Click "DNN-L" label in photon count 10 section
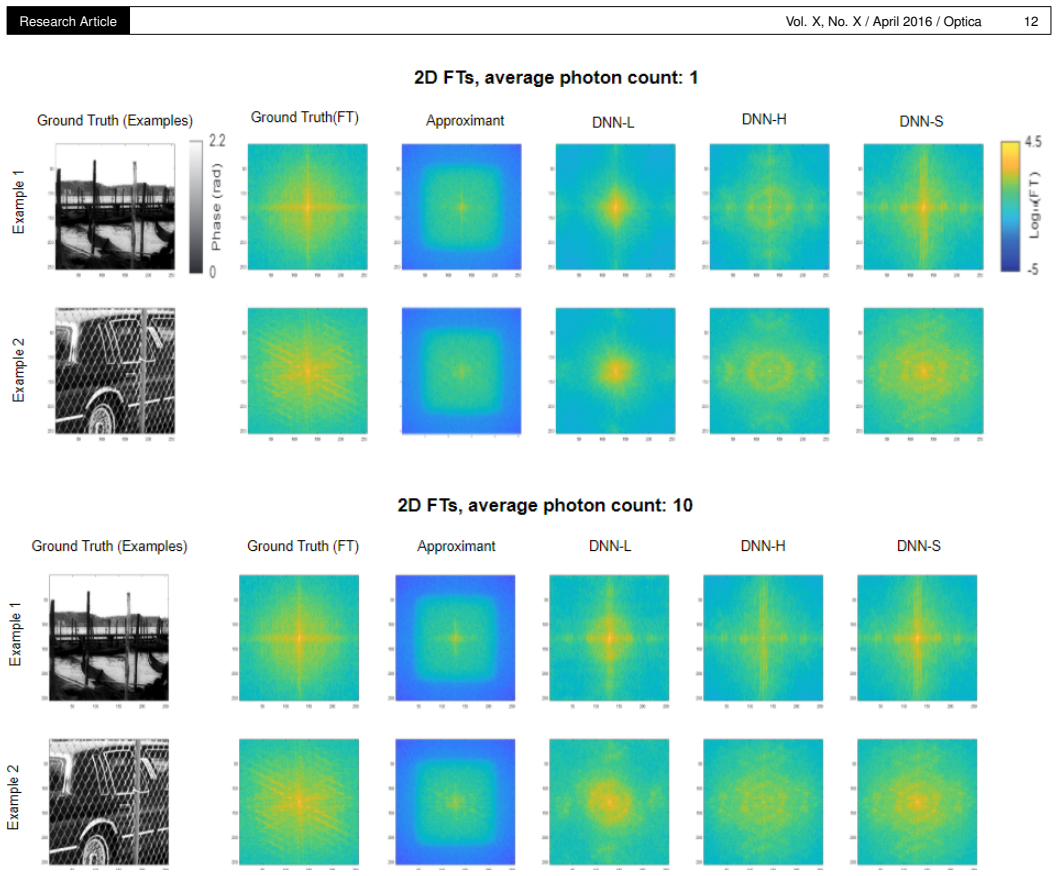The width and height of the screenshot is (1058, 876). [610, 546]
